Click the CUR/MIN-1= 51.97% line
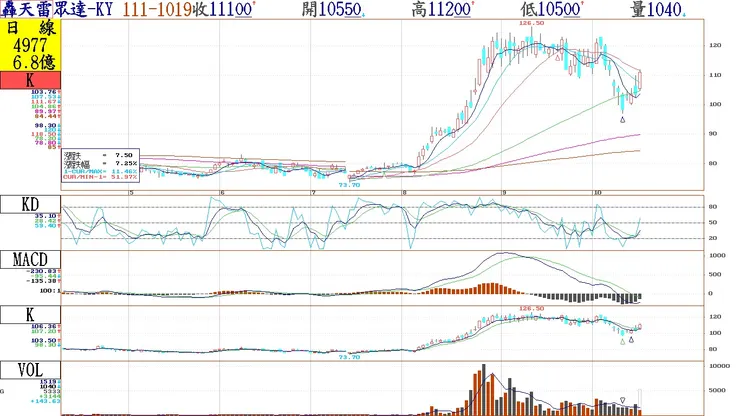 point(100,177)
